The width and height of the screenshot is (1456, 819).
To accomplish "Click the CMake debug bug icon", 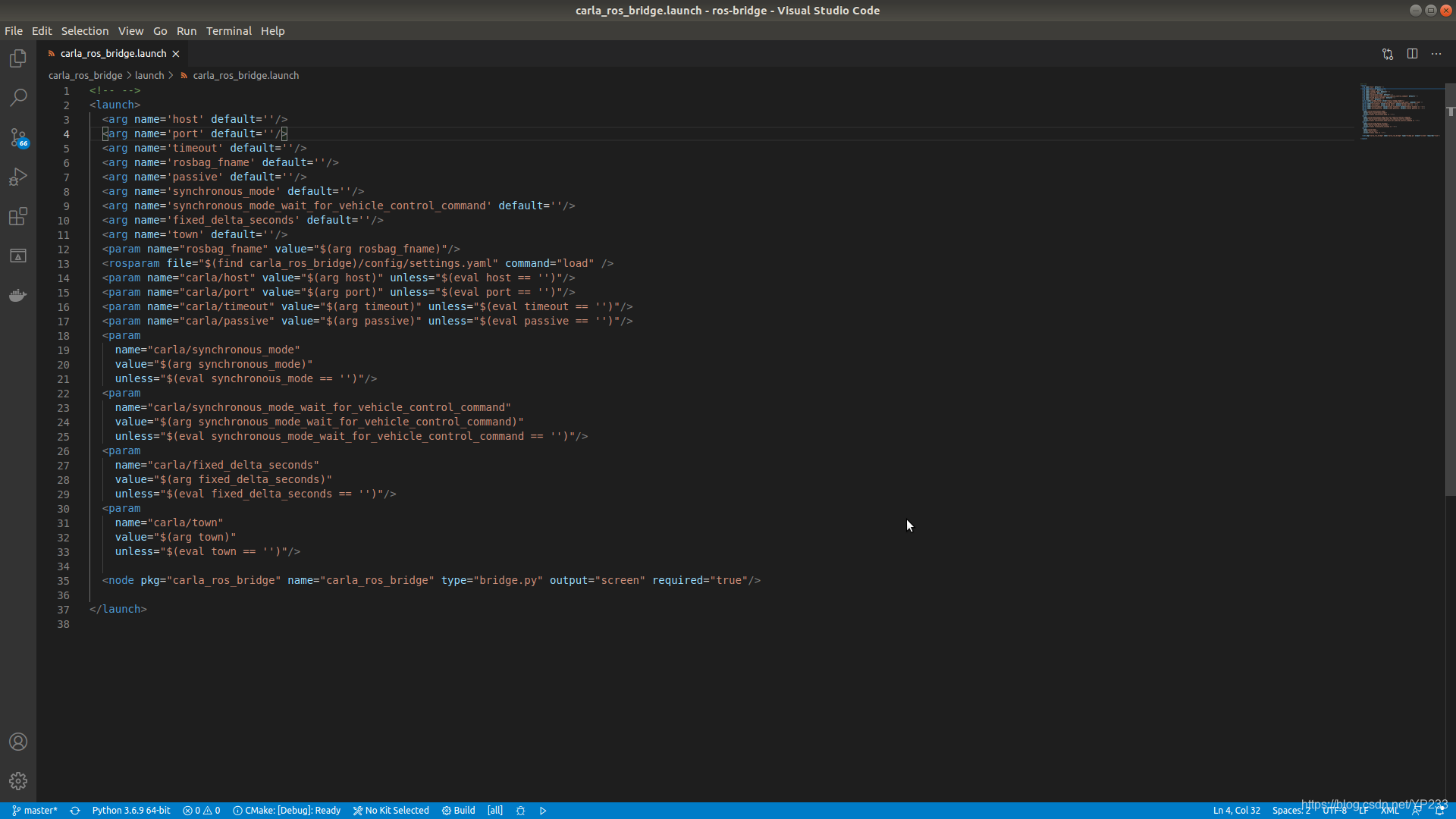I will pyautogui.click(x=520, y=811).
